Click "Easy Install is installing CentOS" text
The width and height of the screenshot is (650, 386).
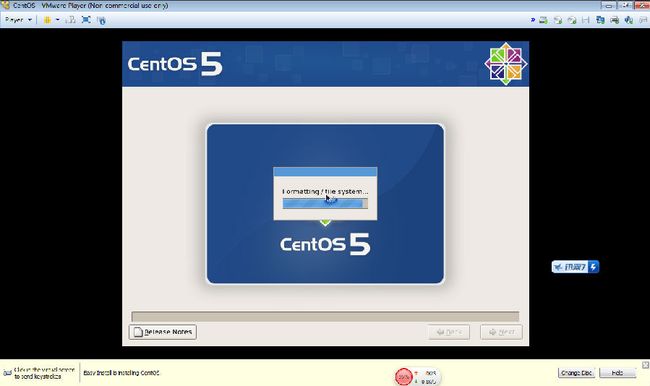pyautogui.click(x=121, y=373)
